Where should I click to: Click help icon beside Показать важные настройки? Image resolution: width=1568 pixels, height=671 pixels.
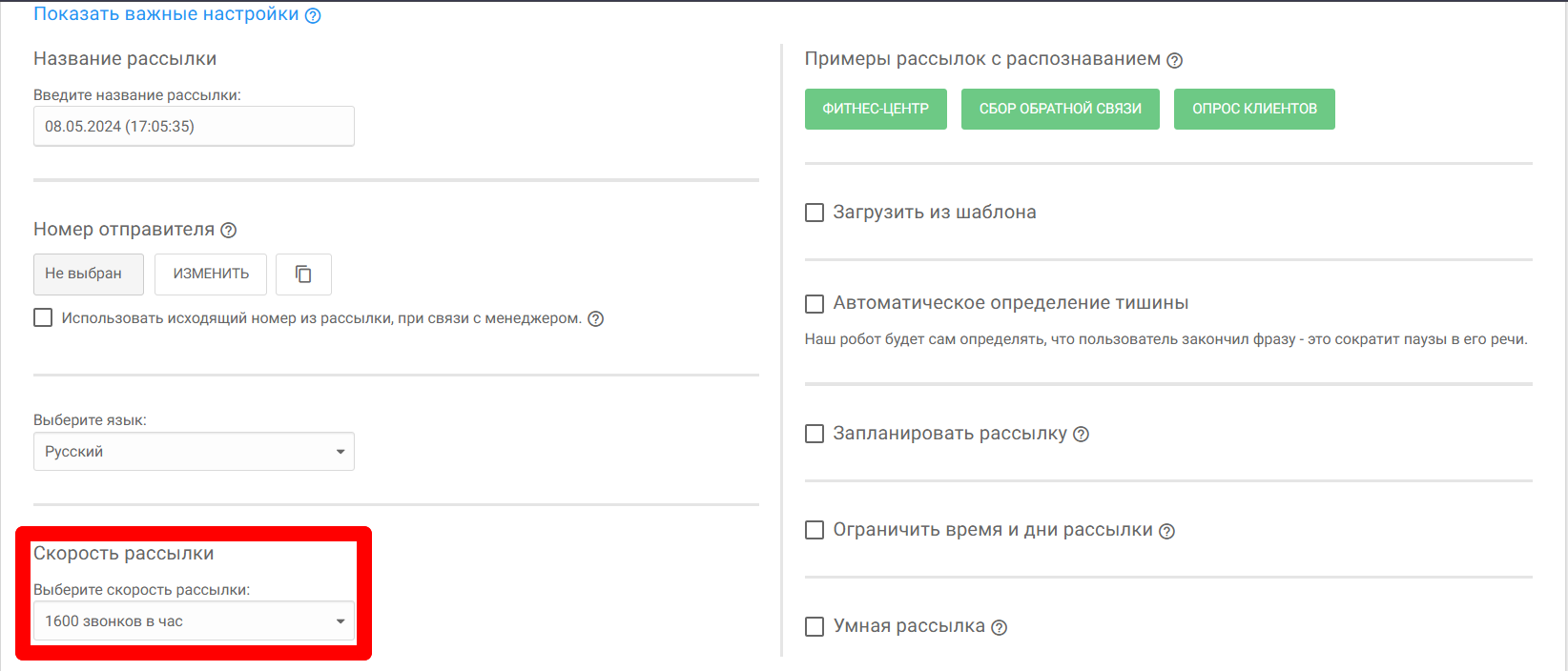(x=313, y=15)
